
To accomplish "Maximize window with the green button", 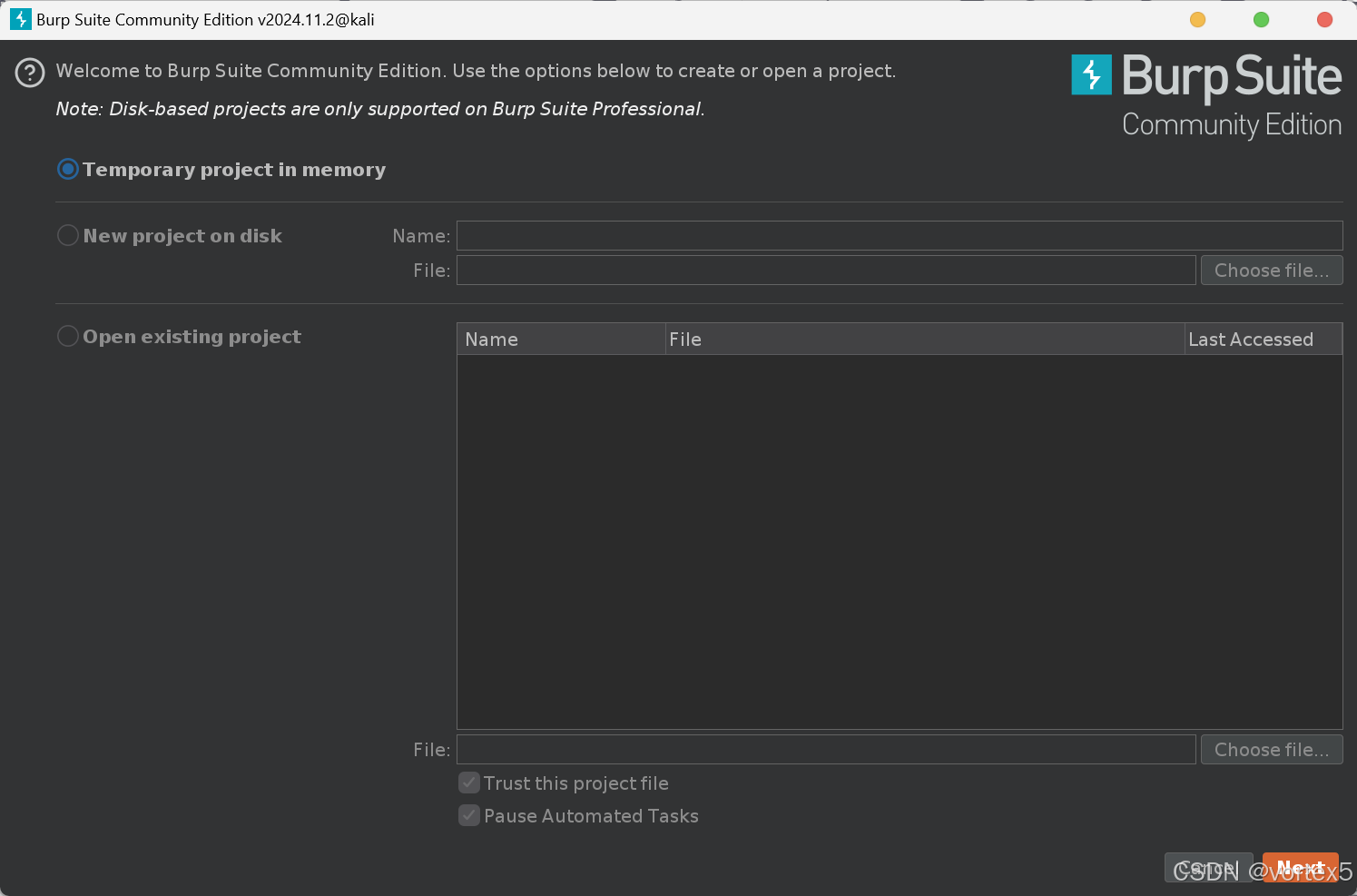I will click(1262, 19).
